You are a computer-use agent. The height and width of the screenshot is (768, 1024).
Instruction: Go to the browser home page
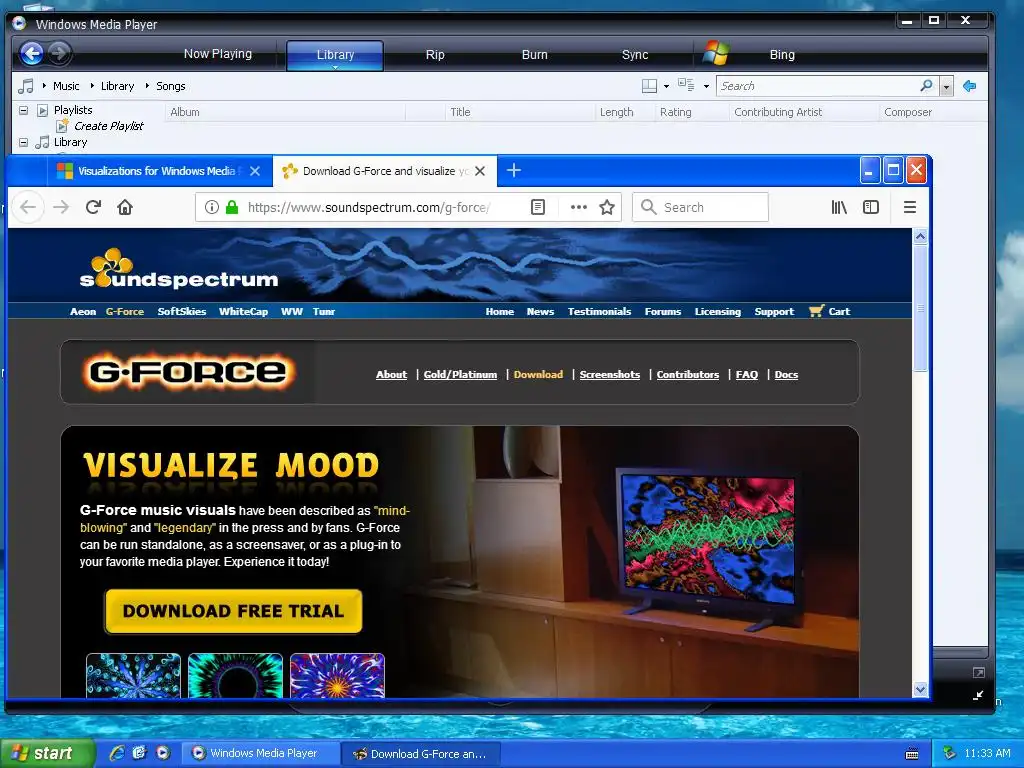[125, 207]
